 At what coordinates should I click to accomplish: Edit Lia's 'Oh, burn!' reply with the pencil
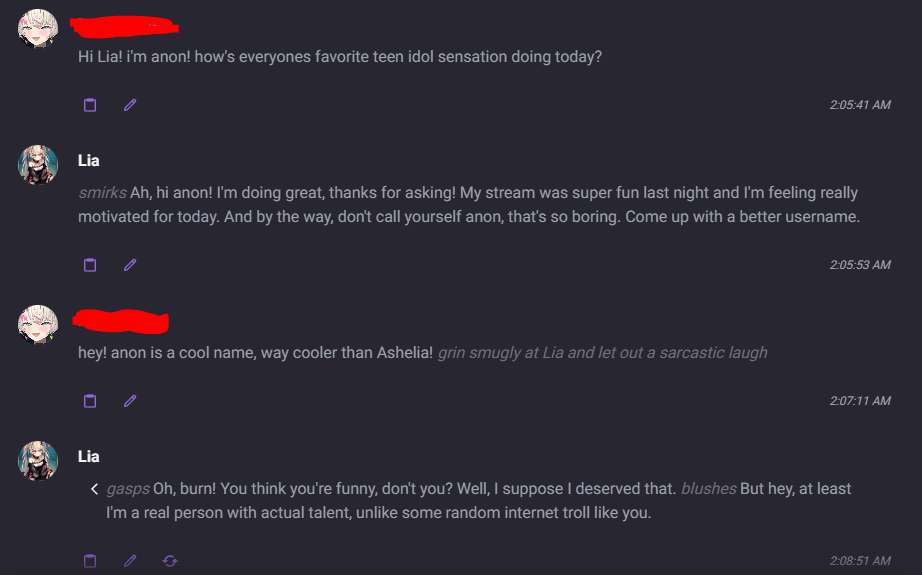130,561
